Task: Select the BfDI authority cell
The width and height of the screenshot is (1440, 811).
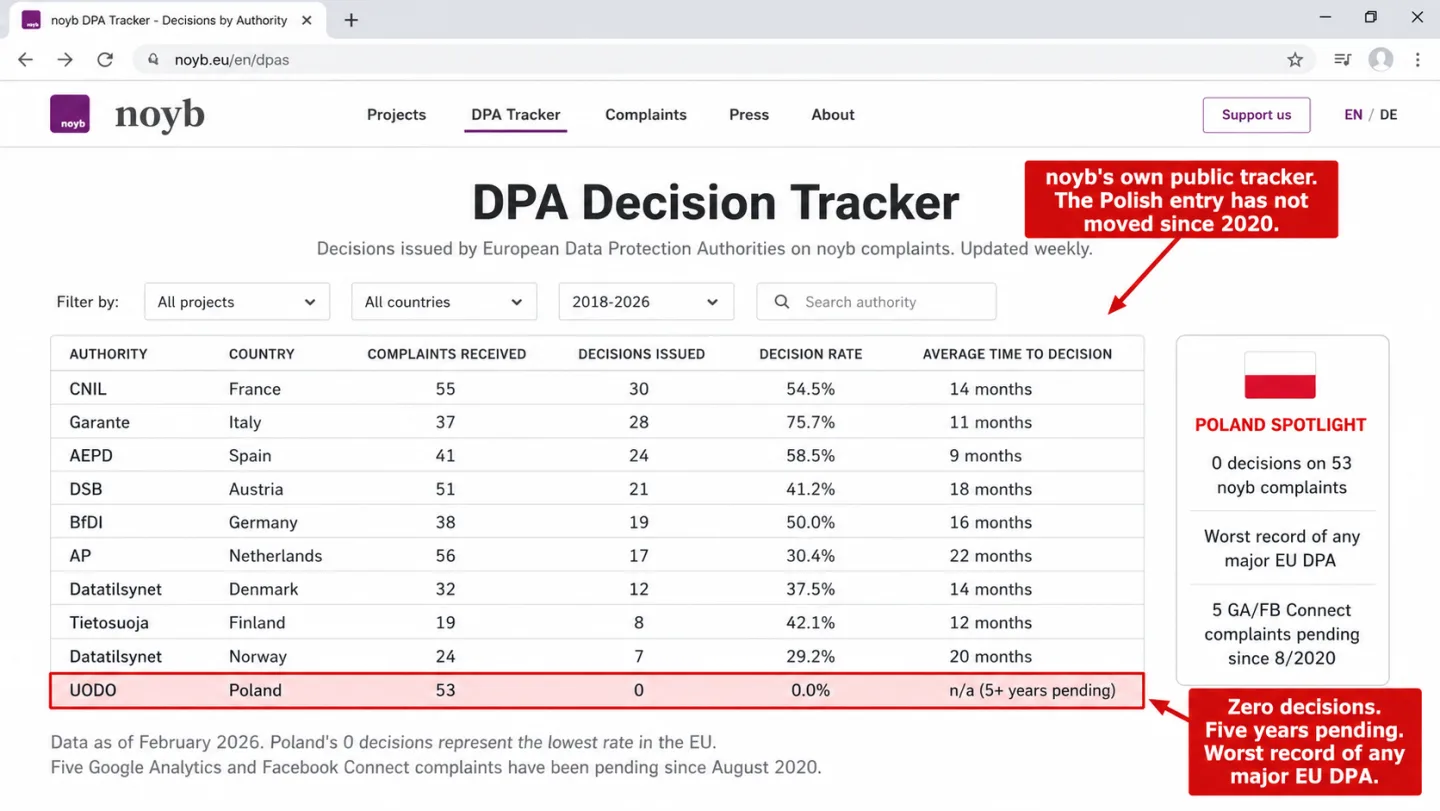Action: click(87, 523)
